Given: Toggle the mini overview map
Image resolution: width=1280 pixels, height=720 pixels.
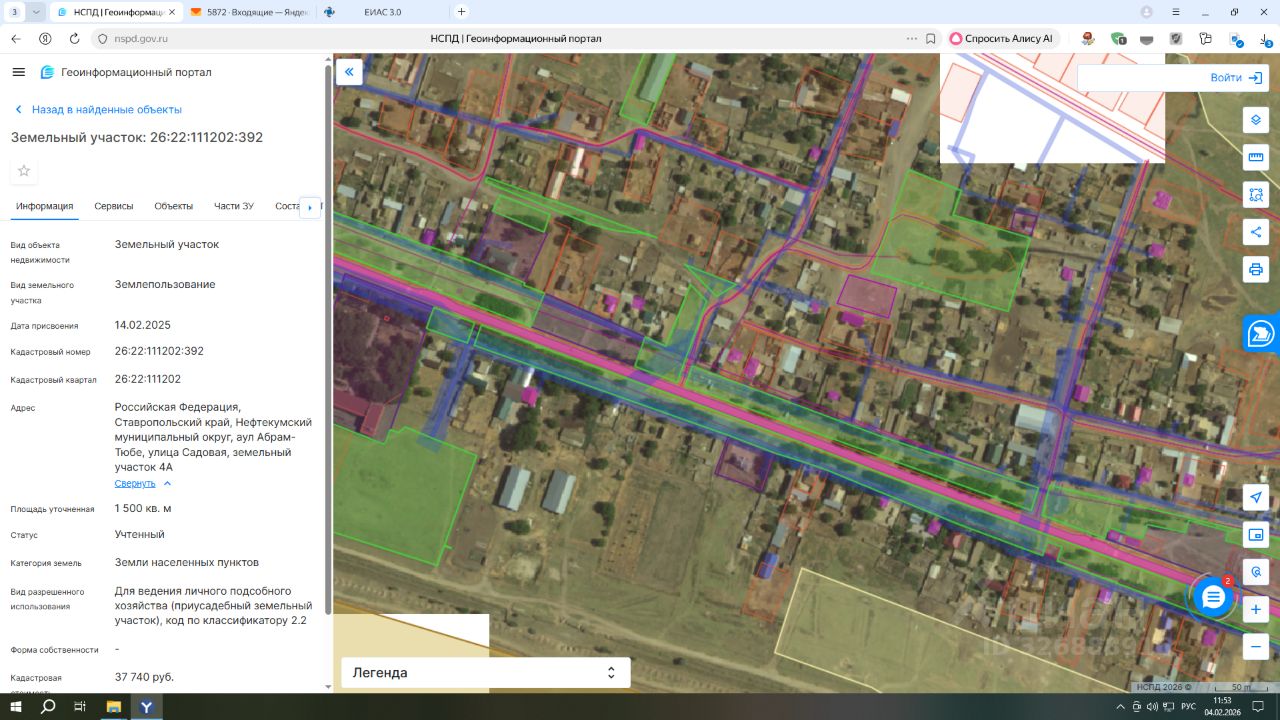Looking at the screenshot, I should pyautogui.click(x=1256, y=535).
